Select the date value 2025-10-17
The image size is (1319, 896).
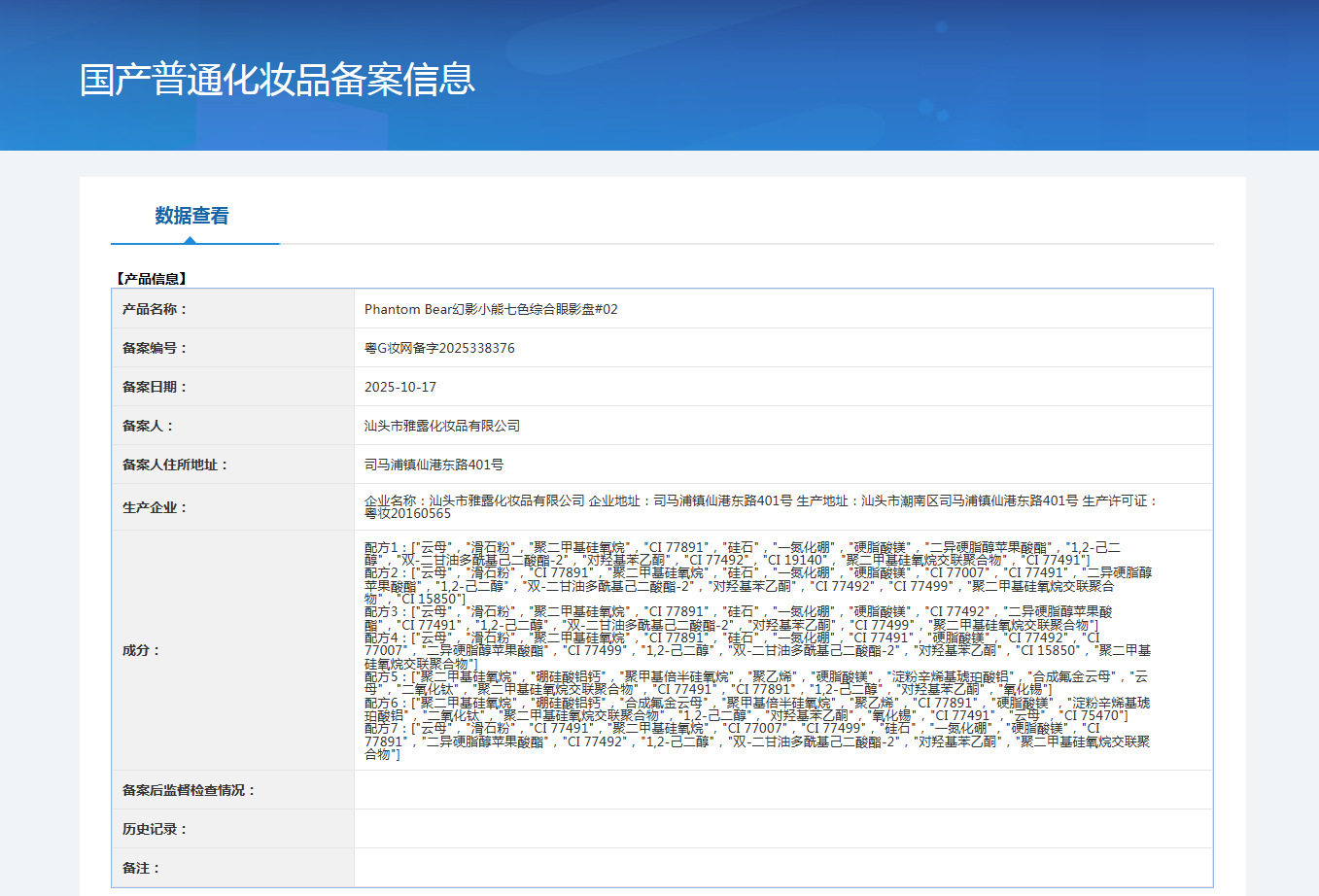coord(400,387)
